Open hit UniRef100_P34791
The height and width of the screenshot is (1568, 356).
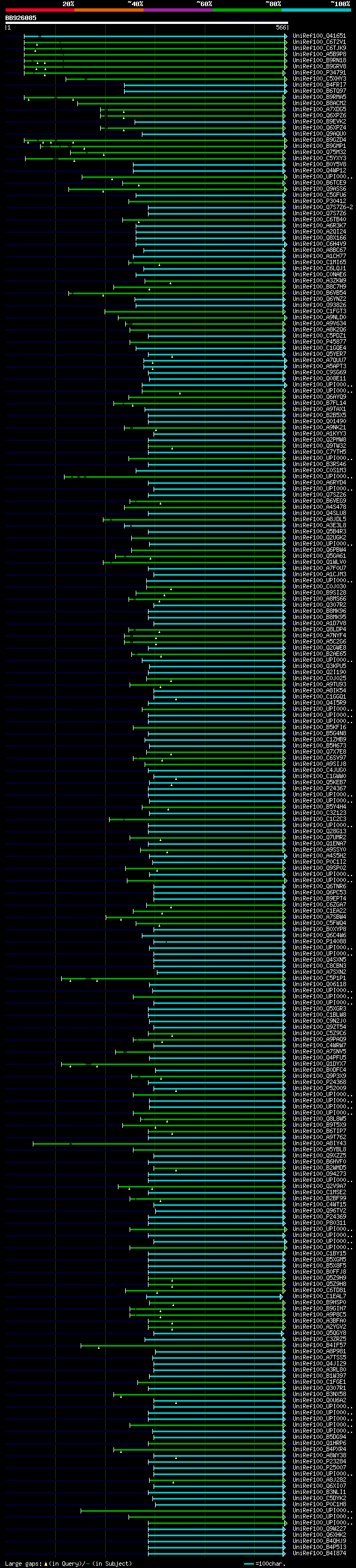coord(319,72)
